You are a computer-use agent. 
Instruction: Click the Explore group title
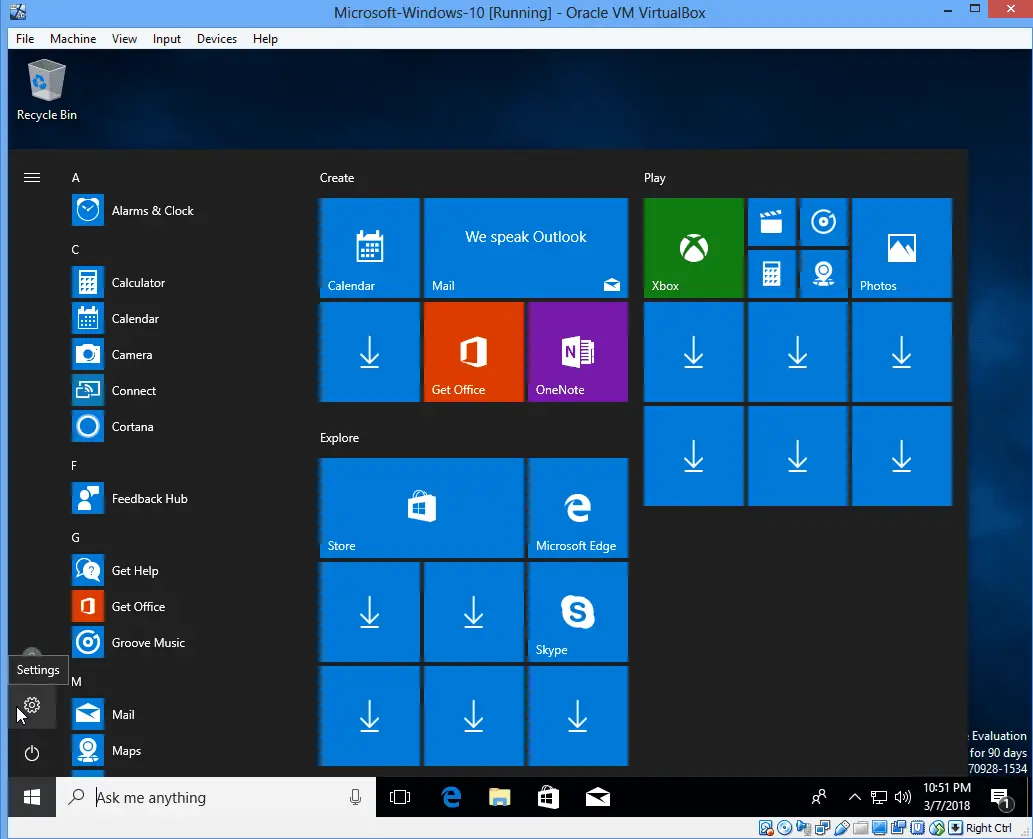click(339, 438)
